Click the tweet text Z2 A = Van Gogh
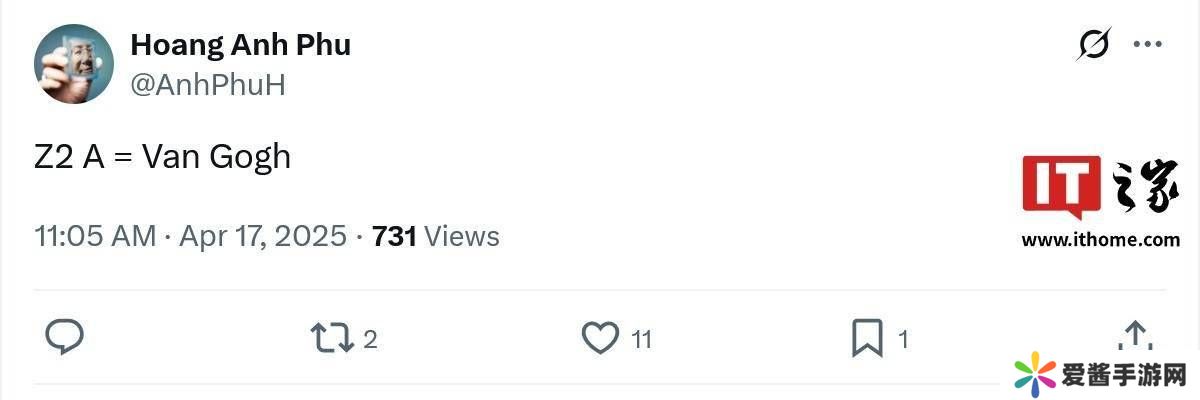1200x400 pixels. pos(162,157)
